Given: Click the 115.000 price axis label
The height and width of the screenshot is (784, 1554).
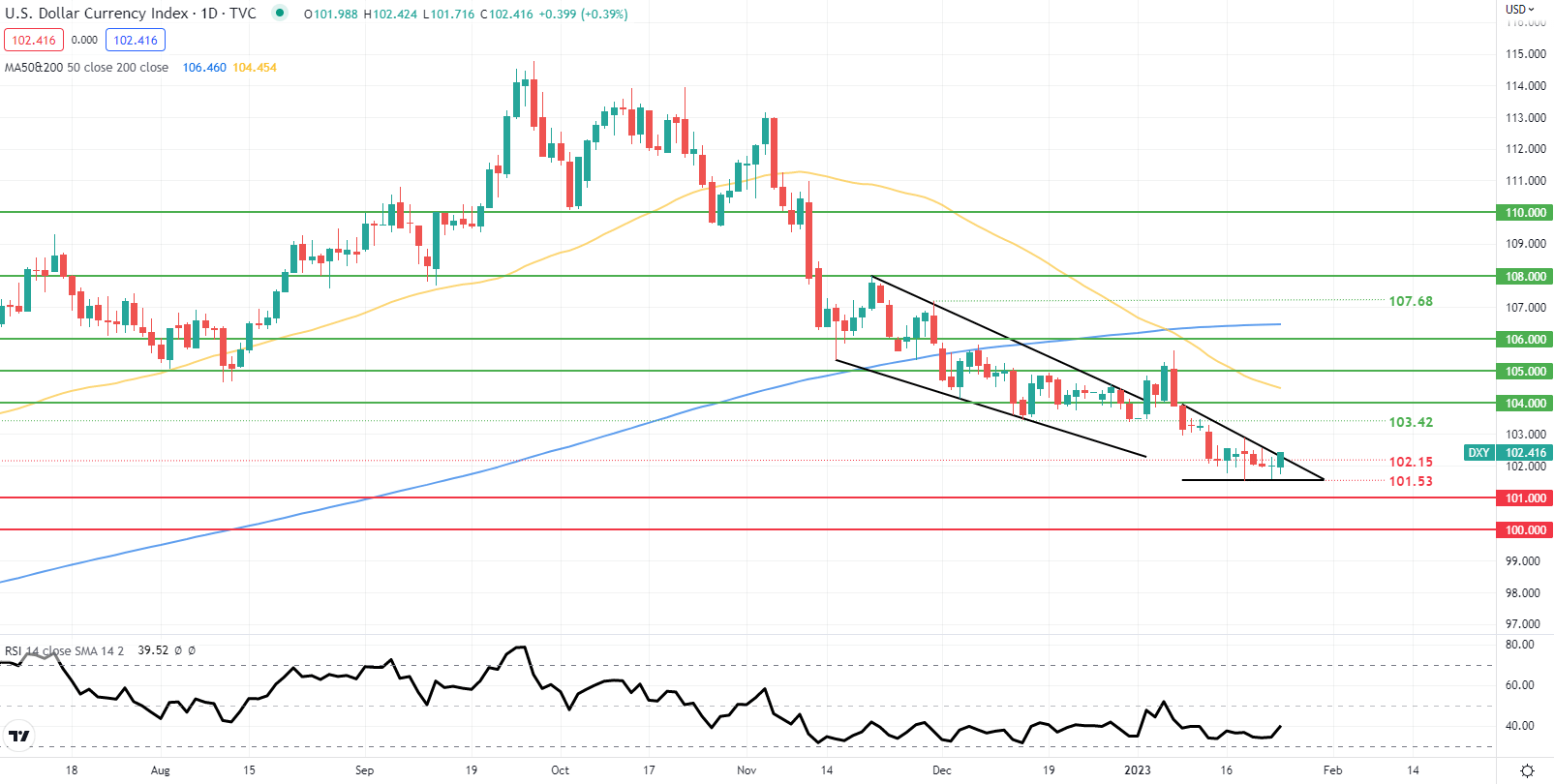Looking at the screenshot, I should pos(1525,54).
